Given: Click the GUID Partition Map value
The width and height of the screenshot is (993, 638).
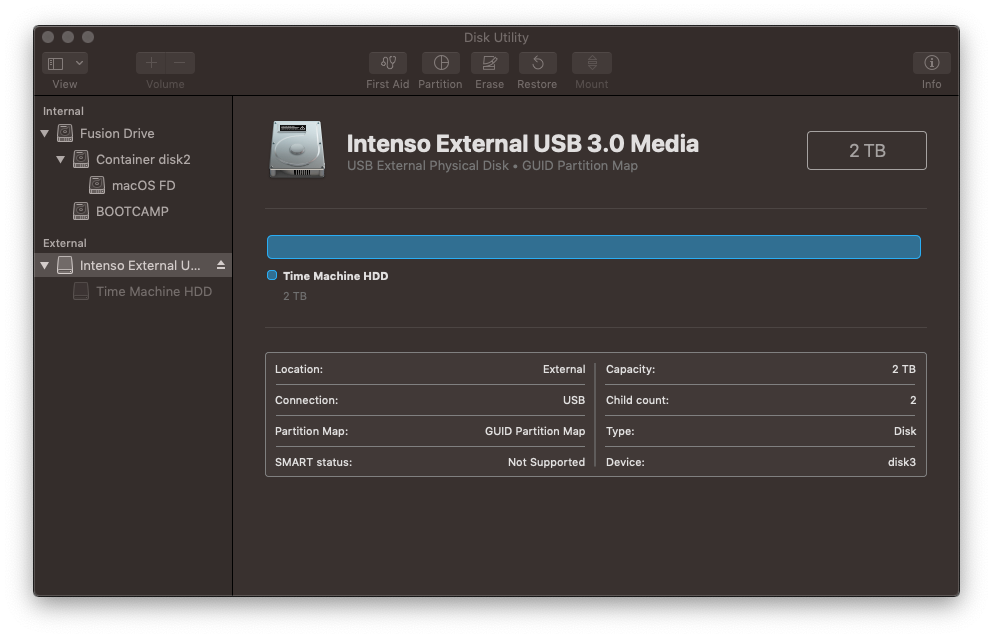Looking at the screenshot, I should pos(535,431).
